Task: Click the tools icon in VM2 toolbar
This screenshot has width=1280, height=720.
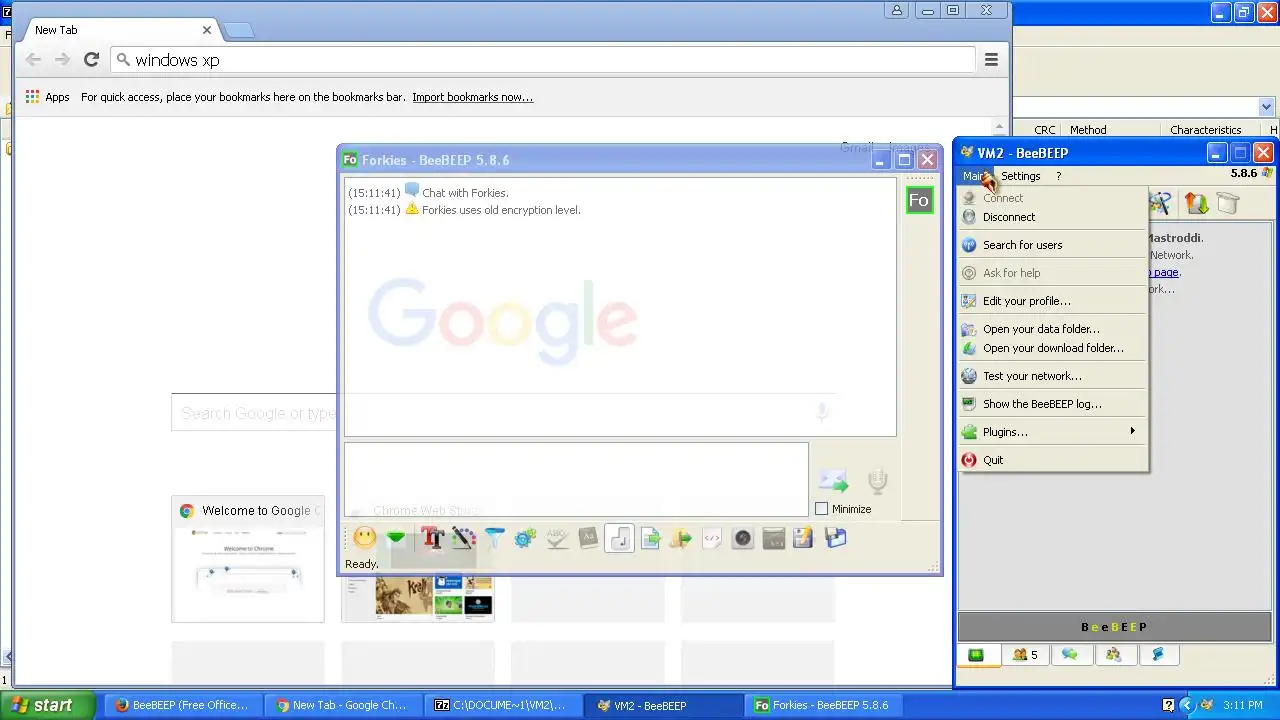Action: (1160, 203)
